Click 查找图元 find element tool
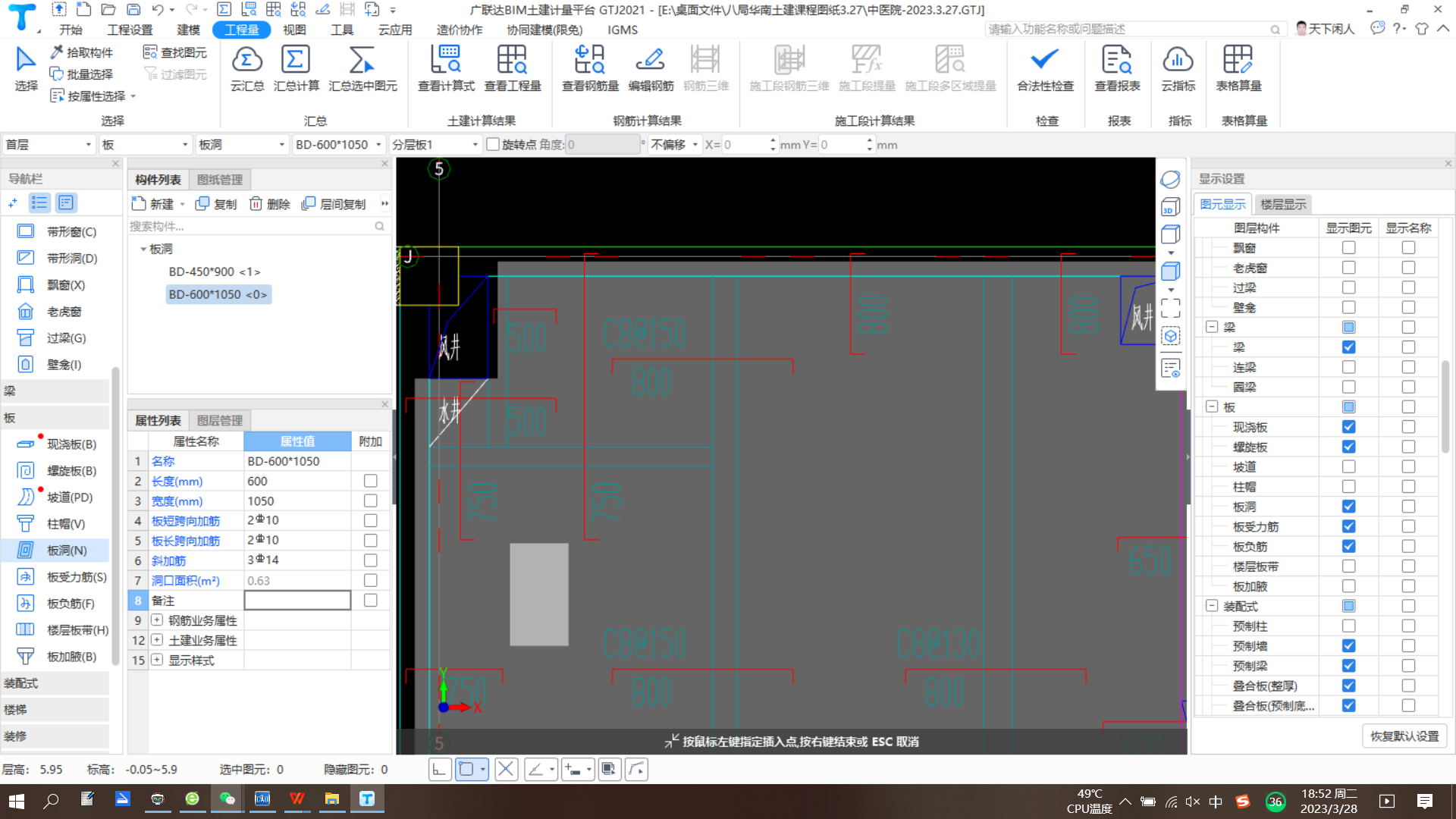The width and height of the screenshot is (1456, 819). pos(175,52)
